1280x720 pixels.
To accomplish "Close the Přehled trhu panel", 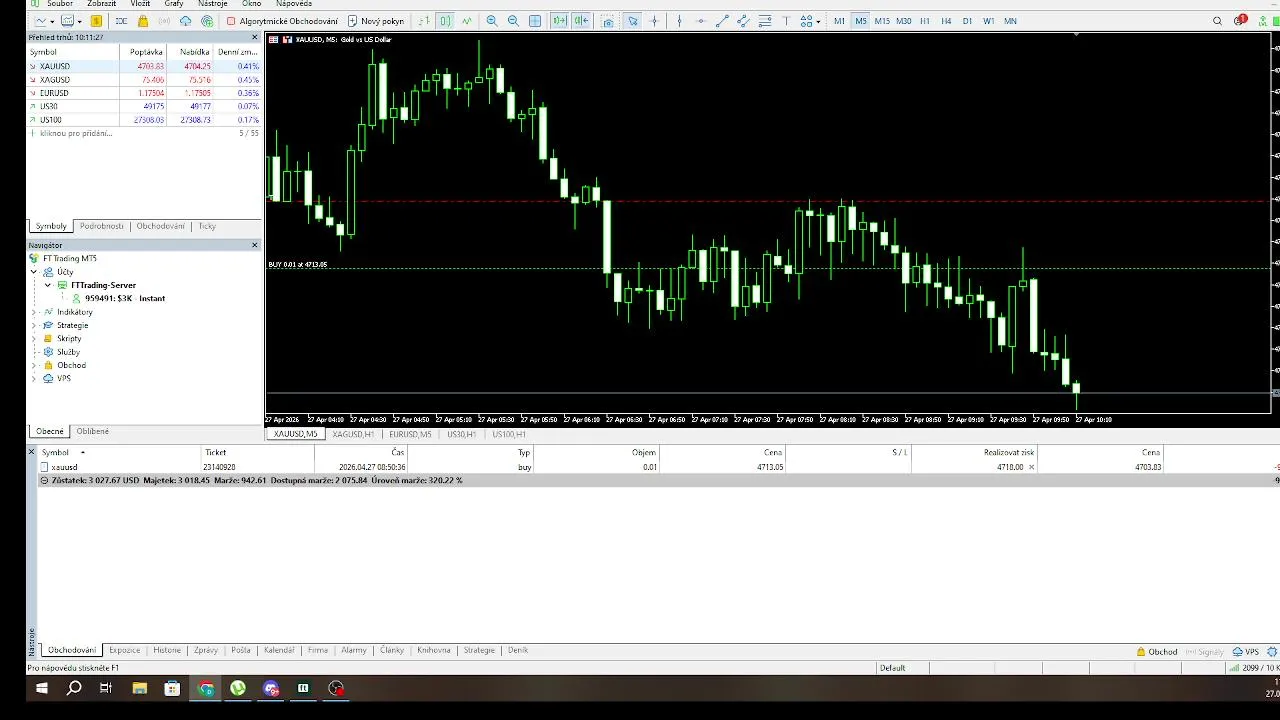I will (x=254, y=37).
